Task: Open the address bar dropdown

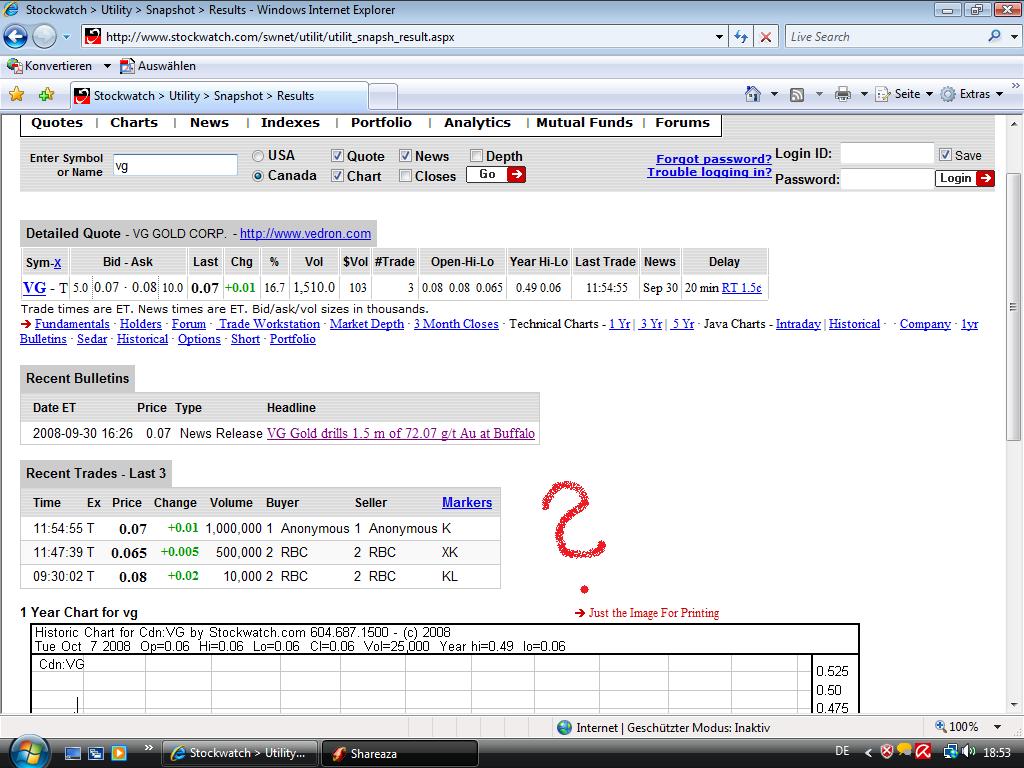Action: coord(717,36)
